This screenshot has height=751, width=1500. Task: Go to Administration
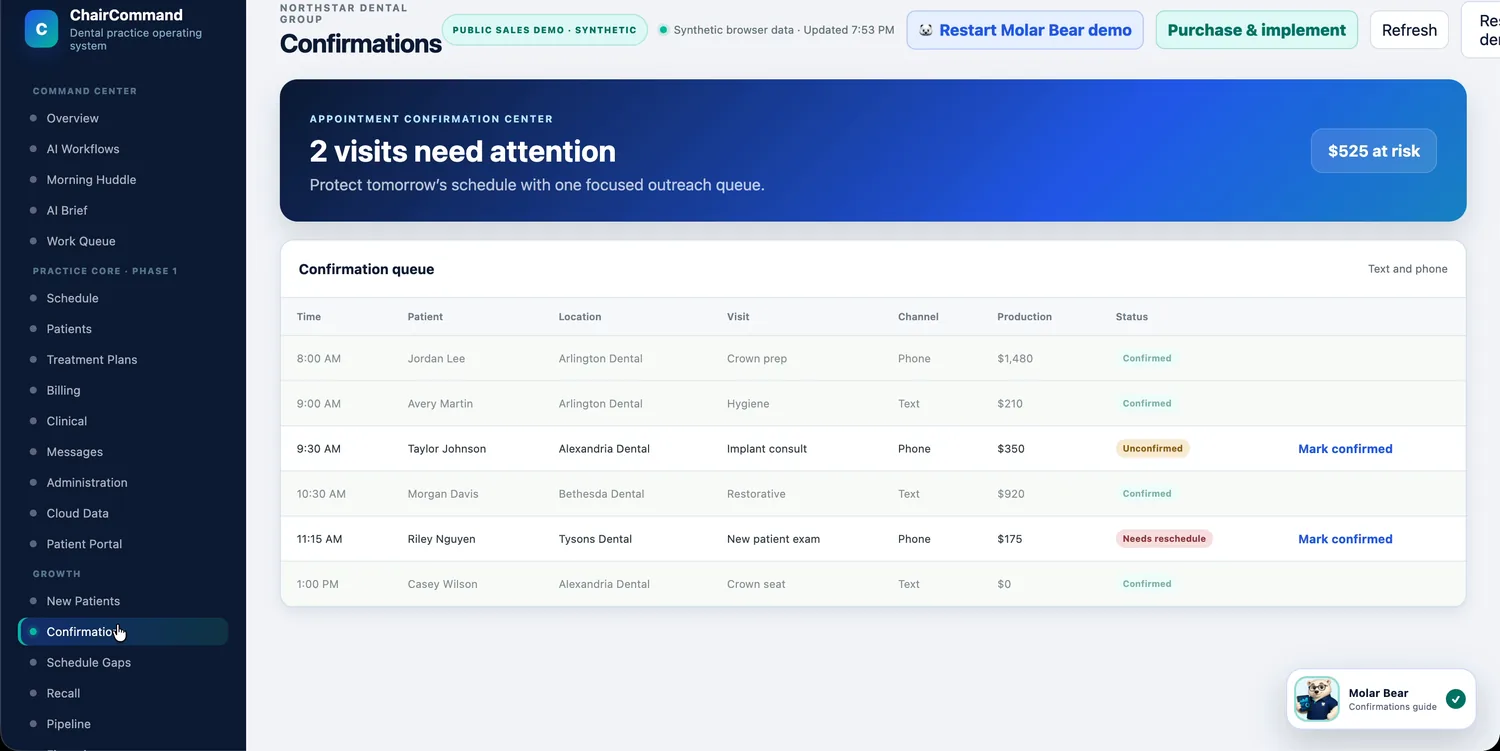87,483
